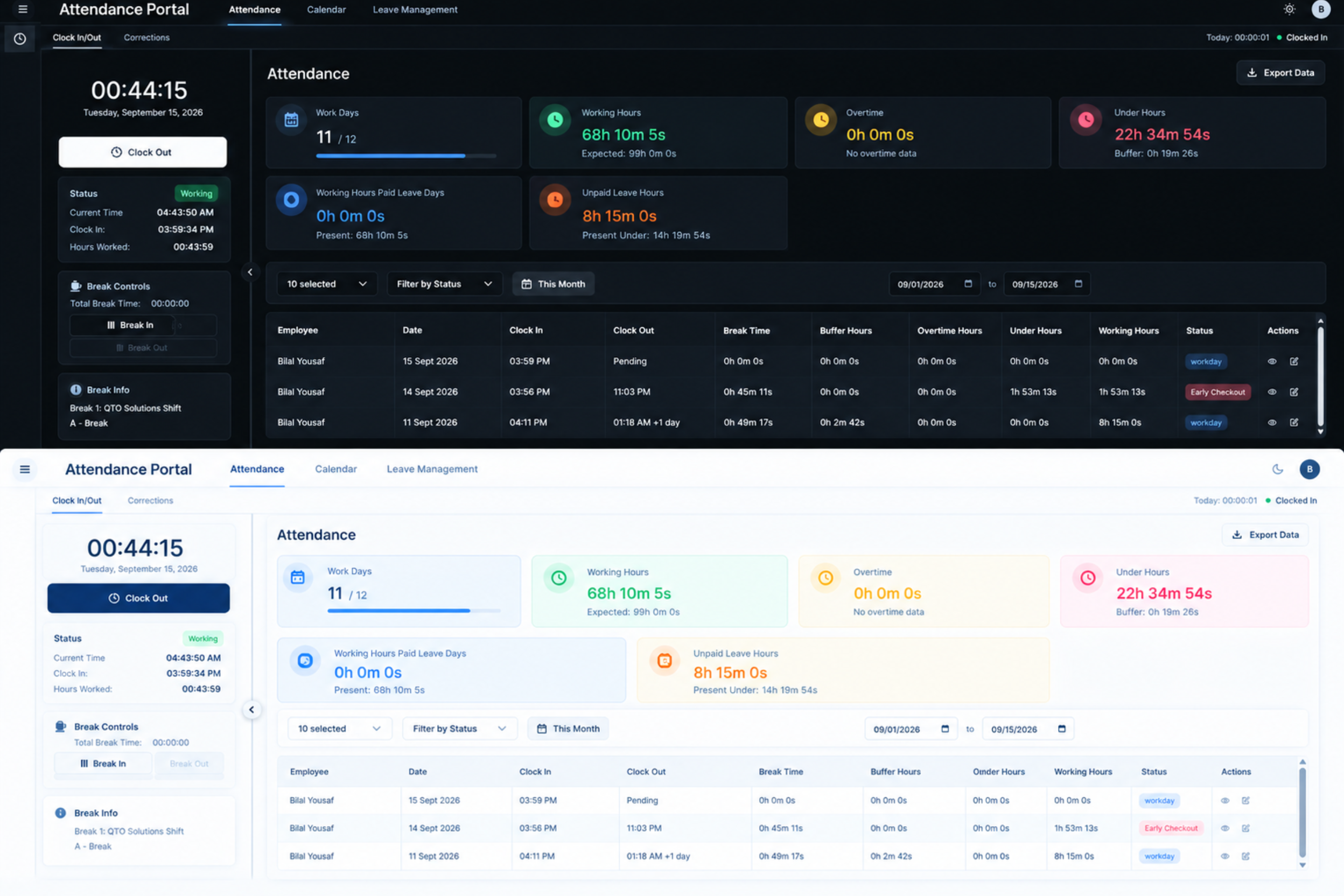Viewport: 1344px width, 896px height.
Task: Click Work Days calendar icon, dark portal
Action: click(291, 120)
